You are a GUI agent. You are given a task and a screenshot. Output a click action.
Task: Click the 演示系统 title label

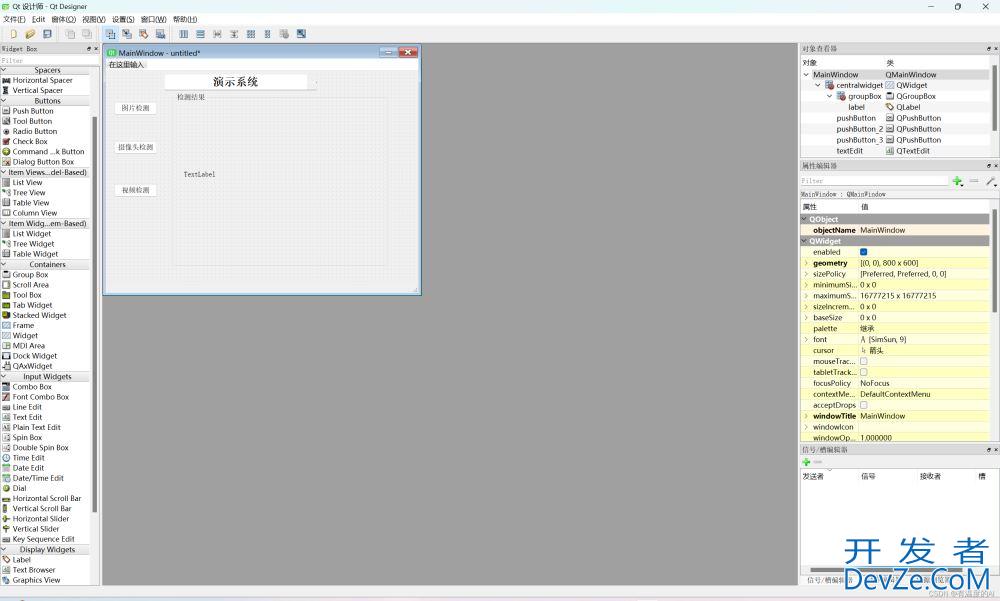pyautogui.click(x=236, y=82)
